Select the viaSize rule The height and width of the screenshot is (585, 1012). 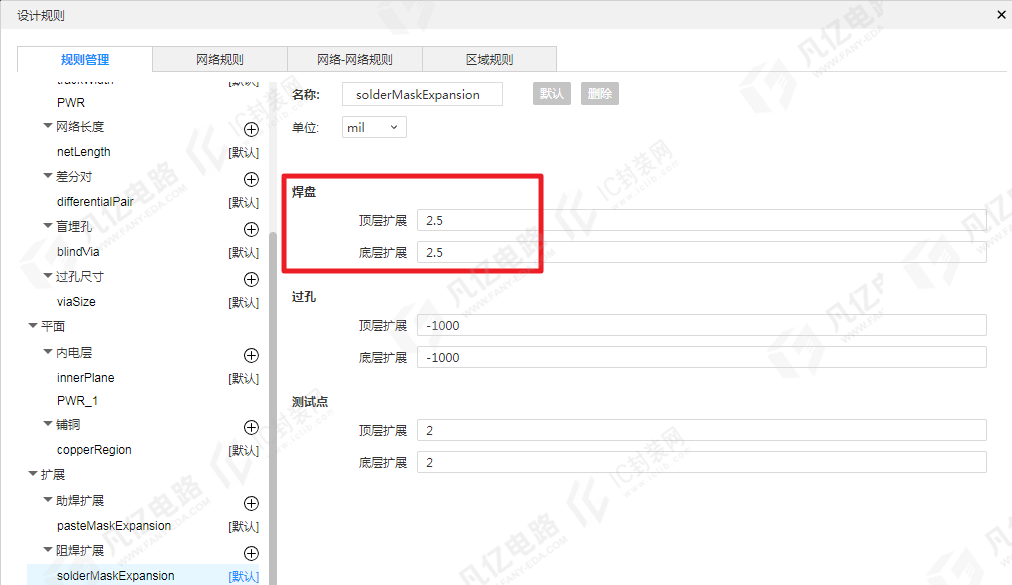[76, 302]
